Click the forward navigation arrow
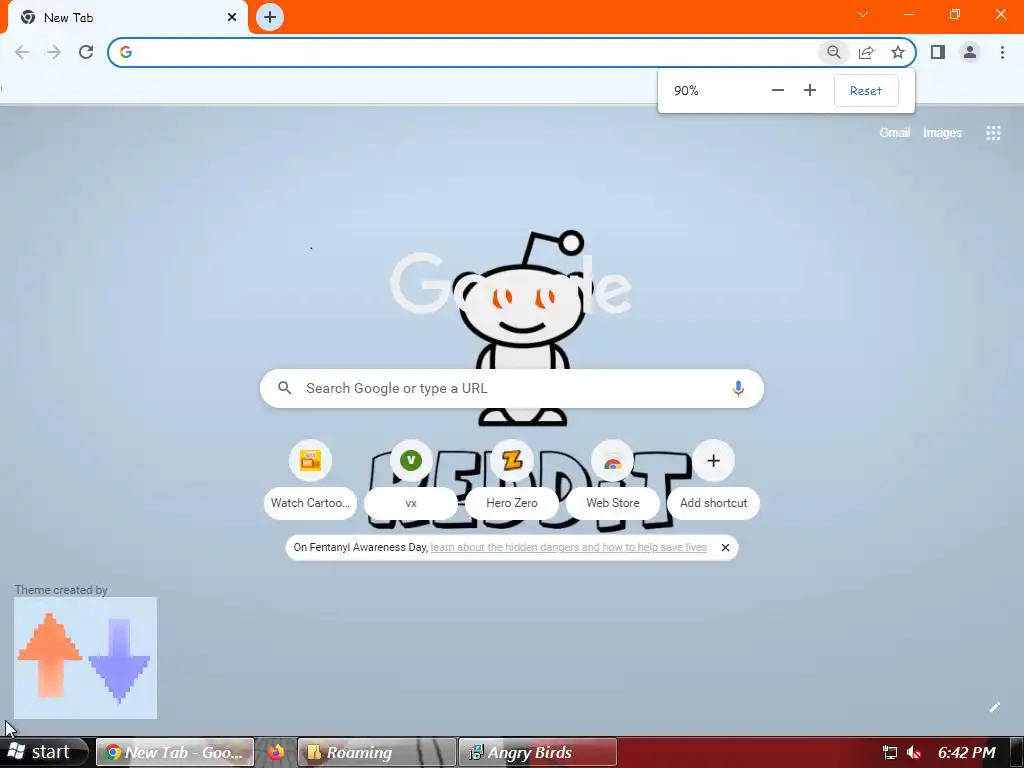Image resolution: width=1024 pixels, height=768 pixels. [54, 52]
